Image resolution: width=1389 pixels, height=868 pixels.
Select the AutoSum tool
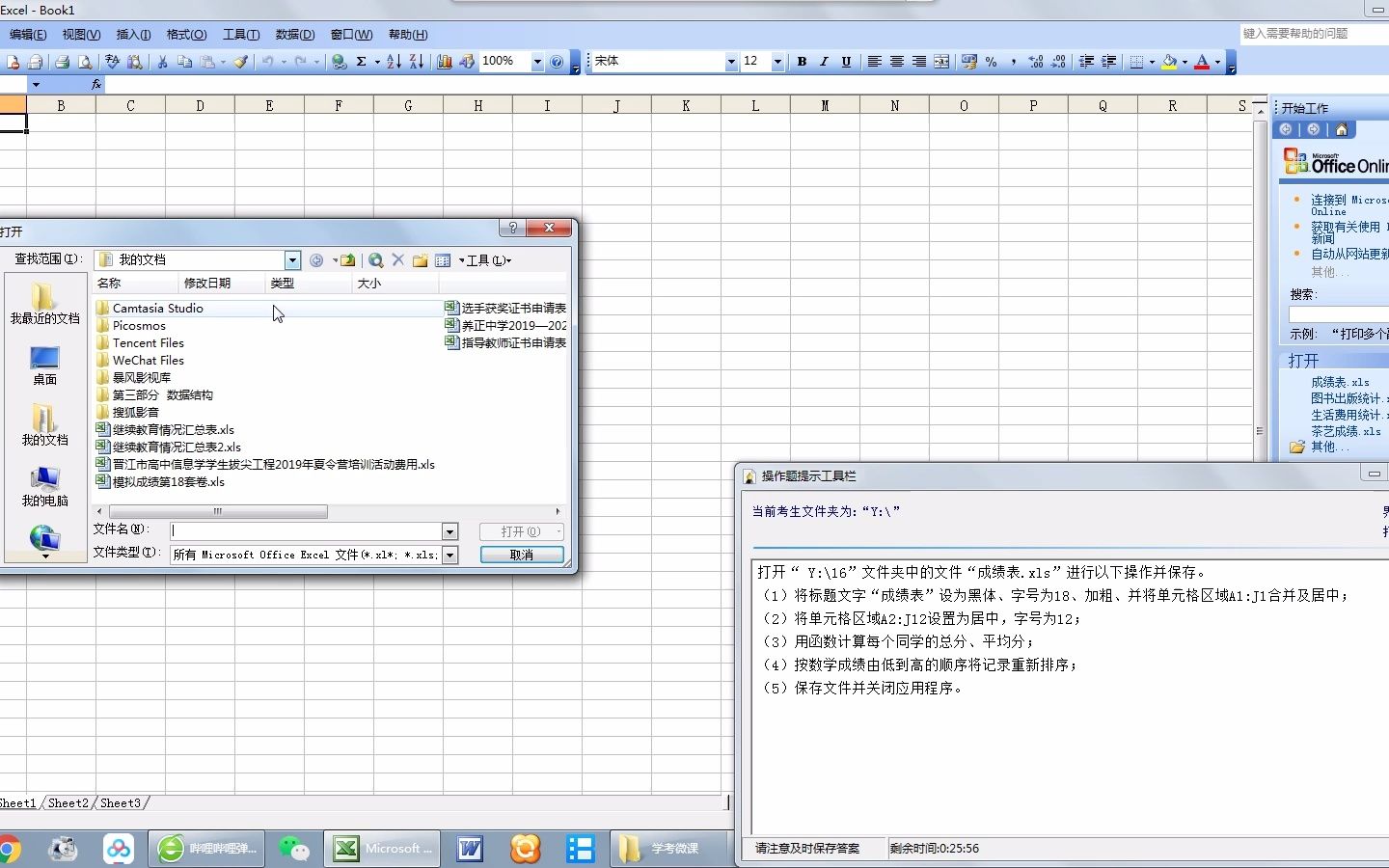pyautogui.click(x=360, y=61)
